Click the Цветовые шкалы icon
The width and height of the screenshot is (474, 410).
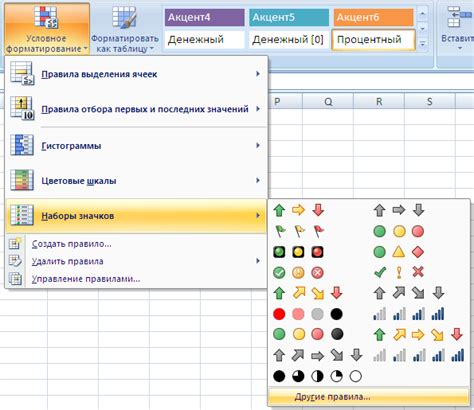(22, 180)
